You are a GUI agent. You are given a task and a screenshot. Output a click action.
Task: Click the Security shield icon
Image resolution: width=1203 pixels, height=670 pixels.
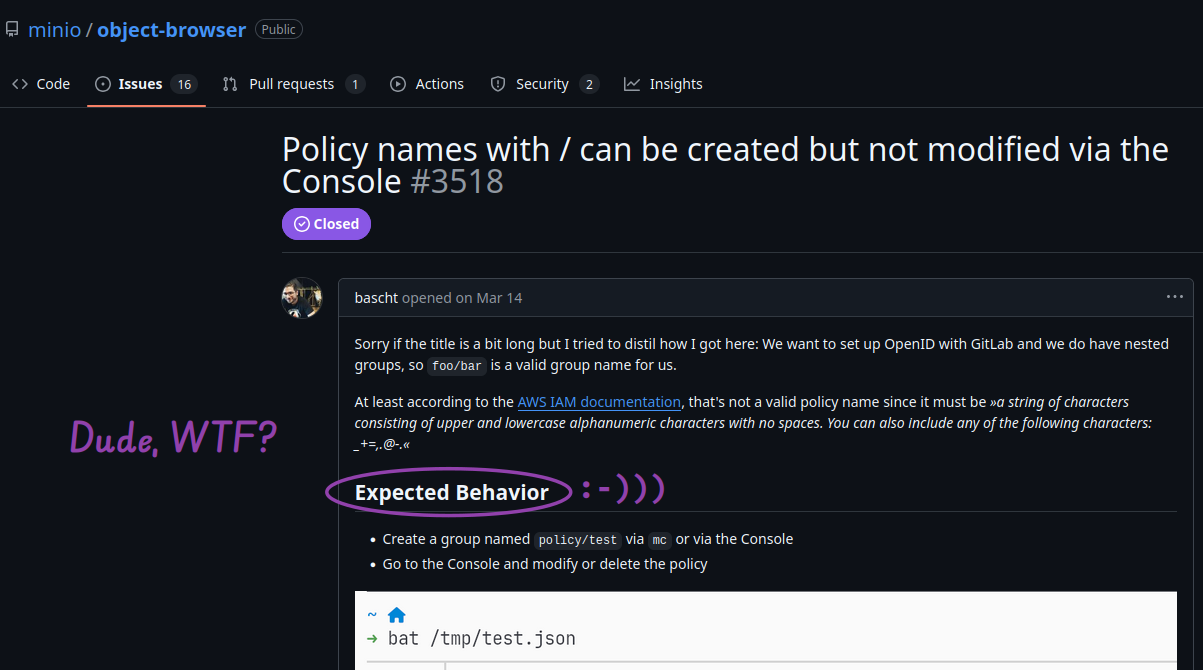(x=498, y=84)
